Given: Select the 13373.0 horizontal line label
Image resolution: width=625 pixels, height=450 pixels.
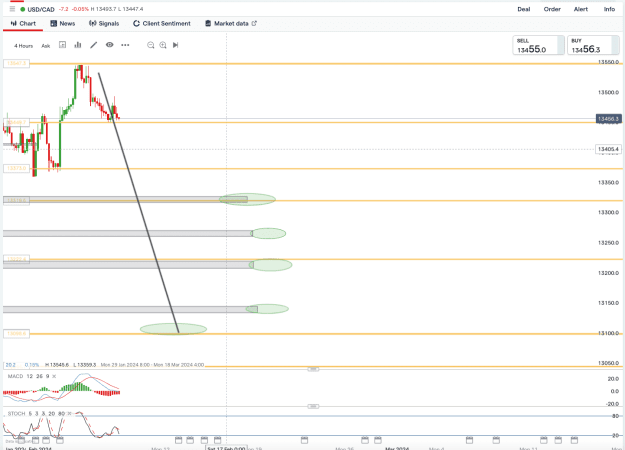Looking at the screenshot, I should click(x=16, y=169).
